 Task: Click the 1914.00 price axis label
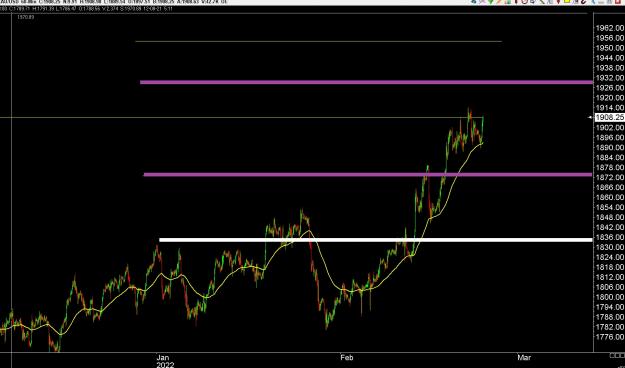(610, 108)
